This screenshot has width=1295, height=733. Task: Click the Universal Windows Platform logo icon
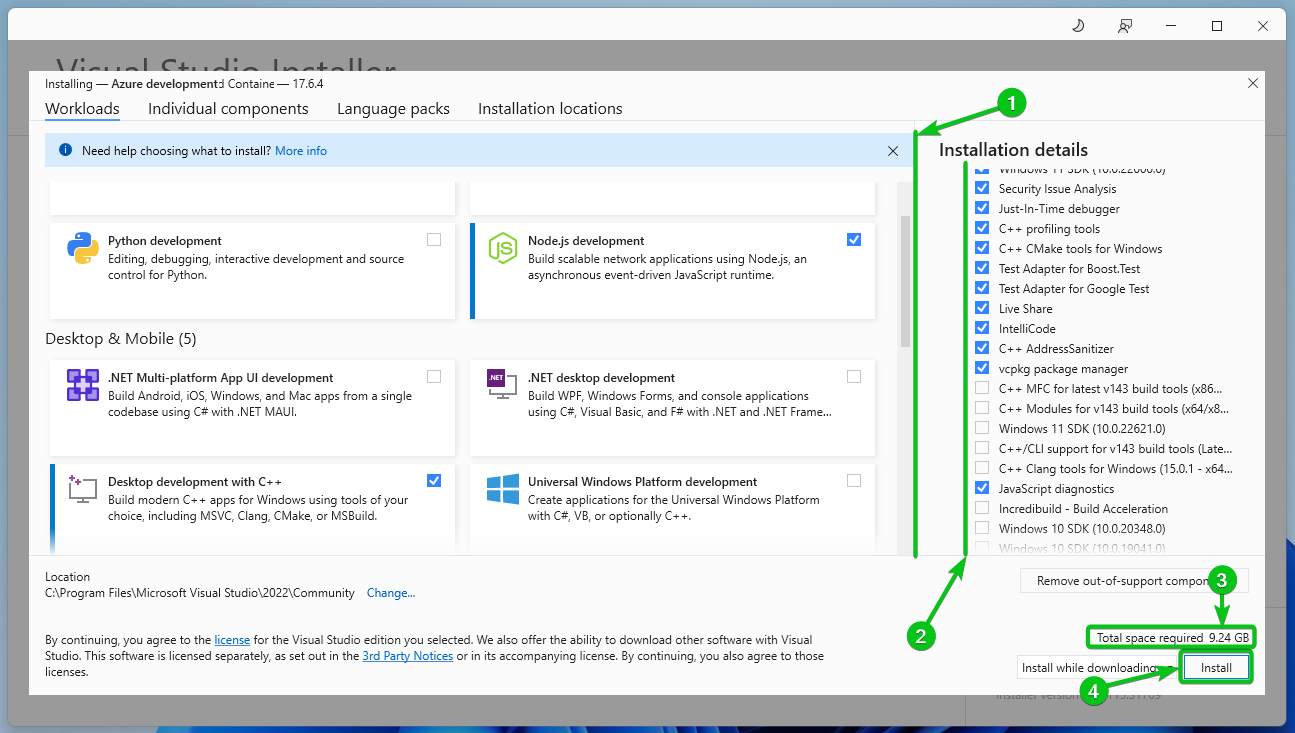coord(502,488)
